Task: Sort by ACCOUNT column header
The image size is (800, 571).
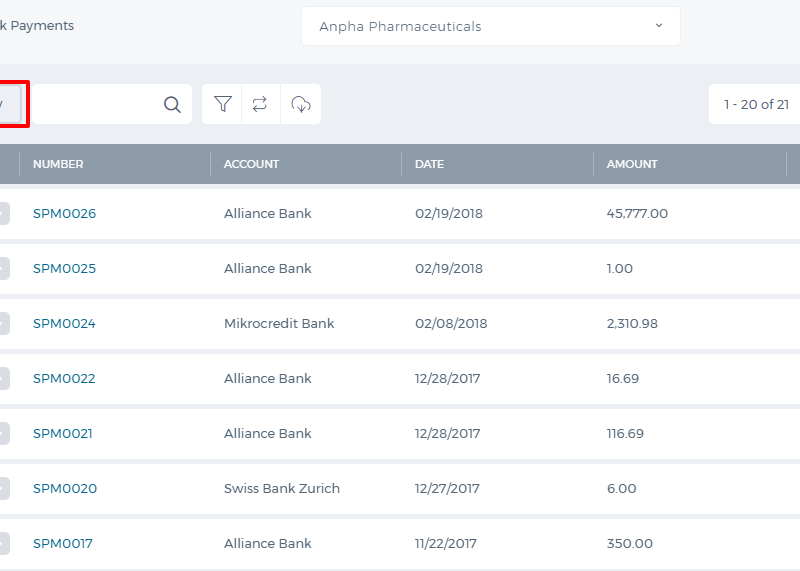Action: [x=252, y=164]
